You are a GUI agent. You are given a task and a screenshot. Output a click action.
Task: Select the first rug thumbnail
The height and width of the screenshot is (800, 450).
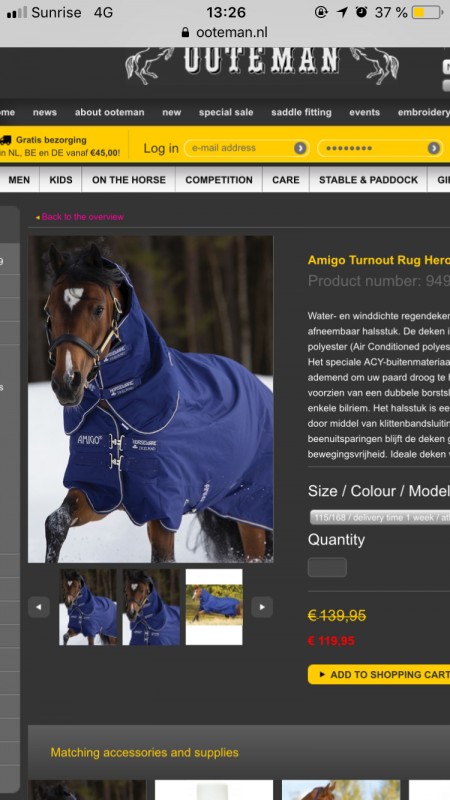tap(88, 607)
